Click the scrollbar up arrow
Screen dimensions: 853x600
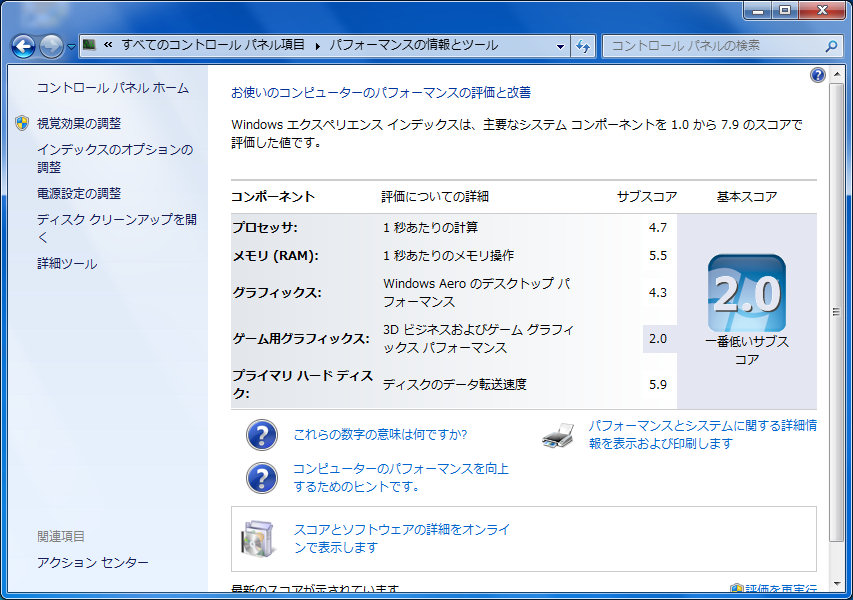click(836, 73)
